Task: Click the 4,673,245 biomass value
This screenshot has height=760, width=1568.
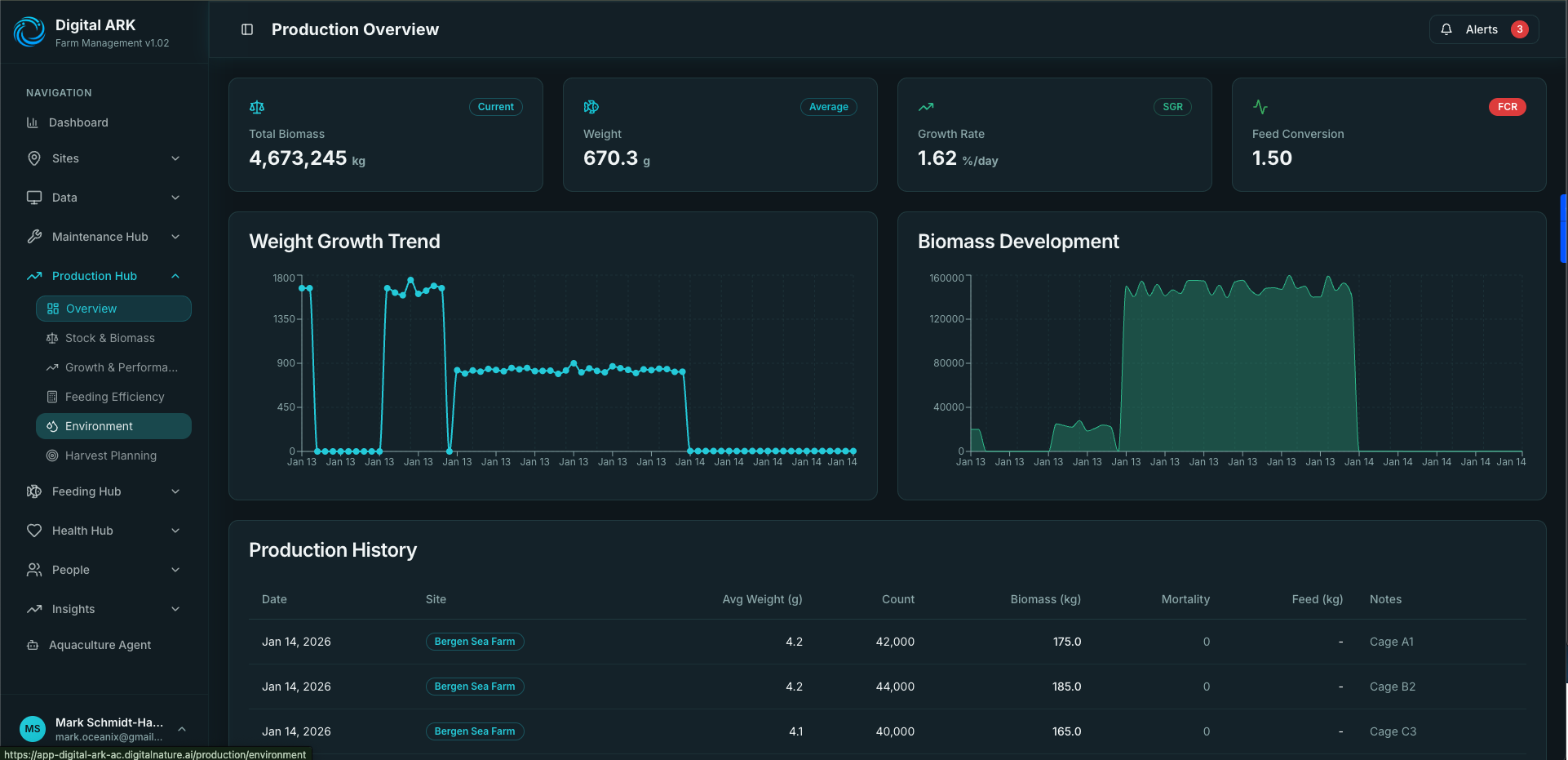Action: [298, 158]
